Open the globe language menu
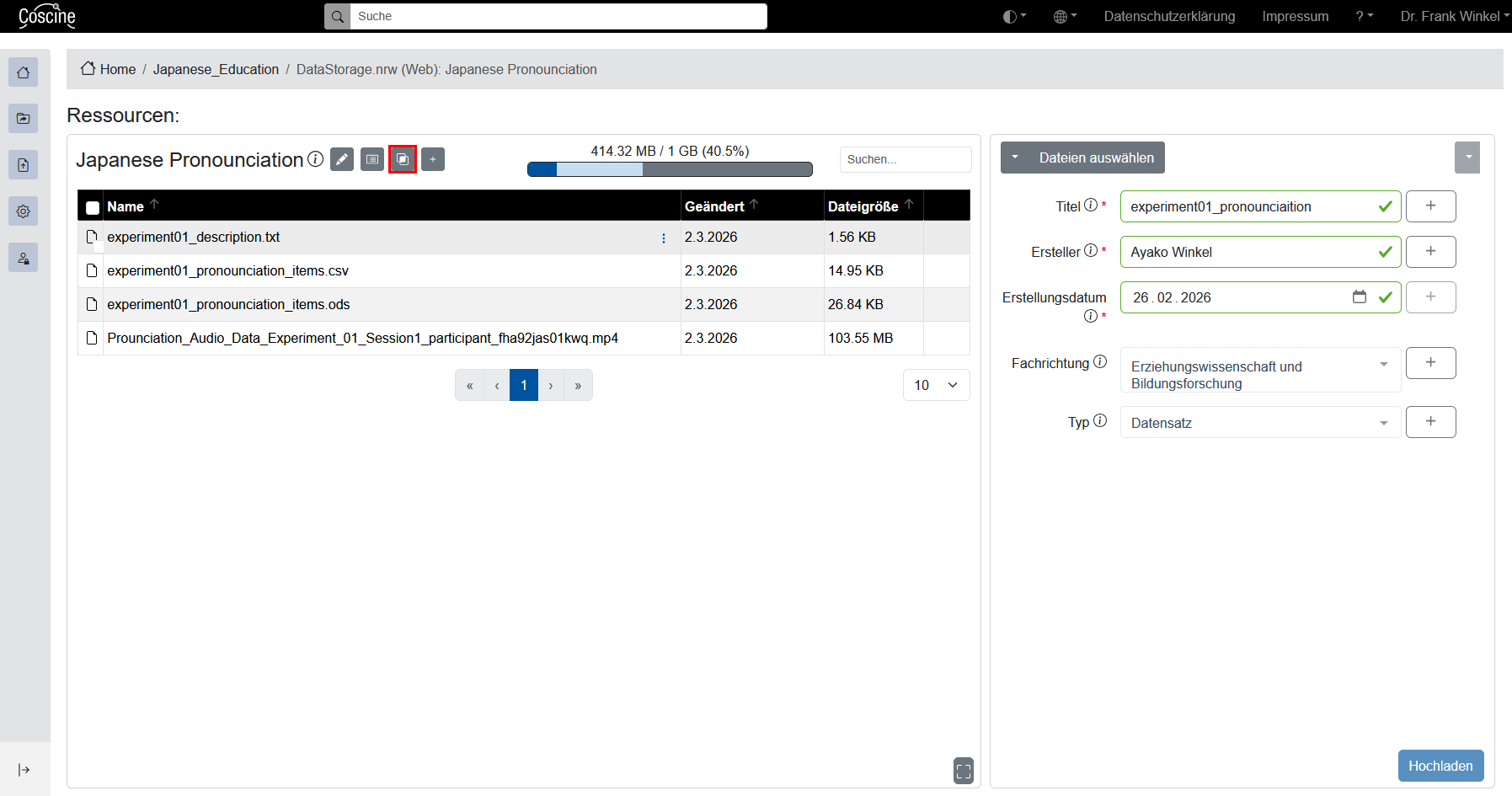 1065,16
